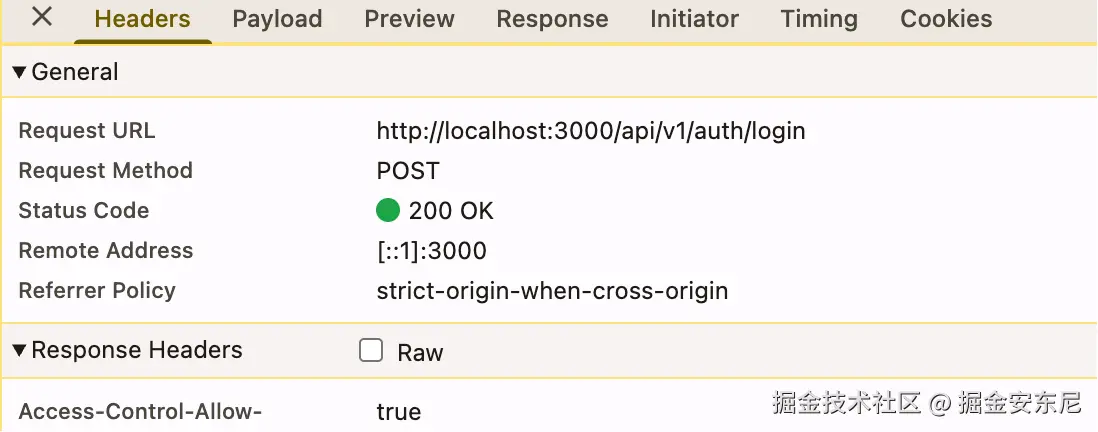
Task: Click the Remote Address value
Action: tap(431, 251)
